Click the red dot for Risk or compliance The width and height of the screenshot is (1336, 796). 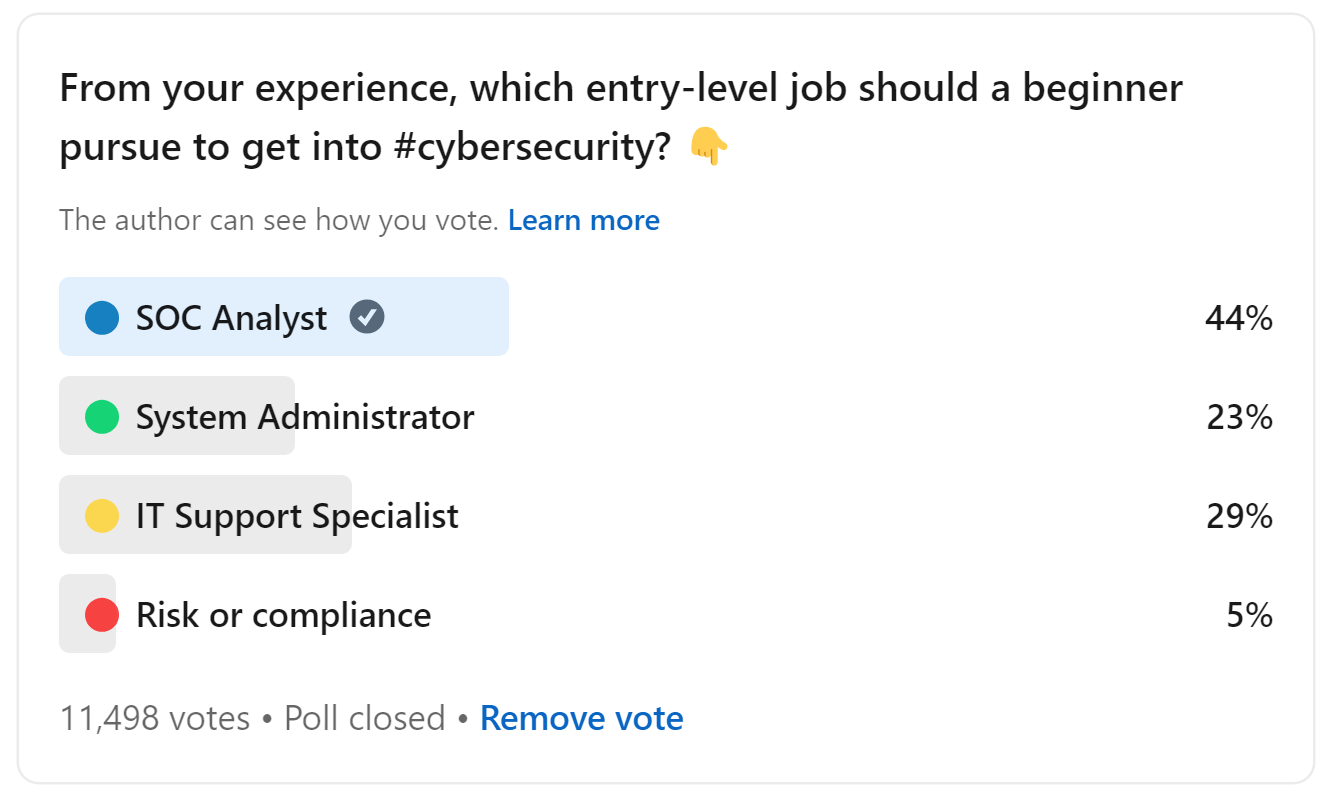point(102,615)
